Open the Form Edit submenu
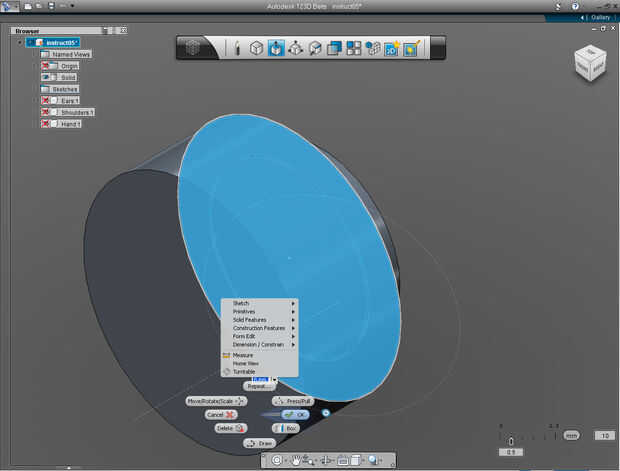Viewport: 620px width, 471px height. 259,337
